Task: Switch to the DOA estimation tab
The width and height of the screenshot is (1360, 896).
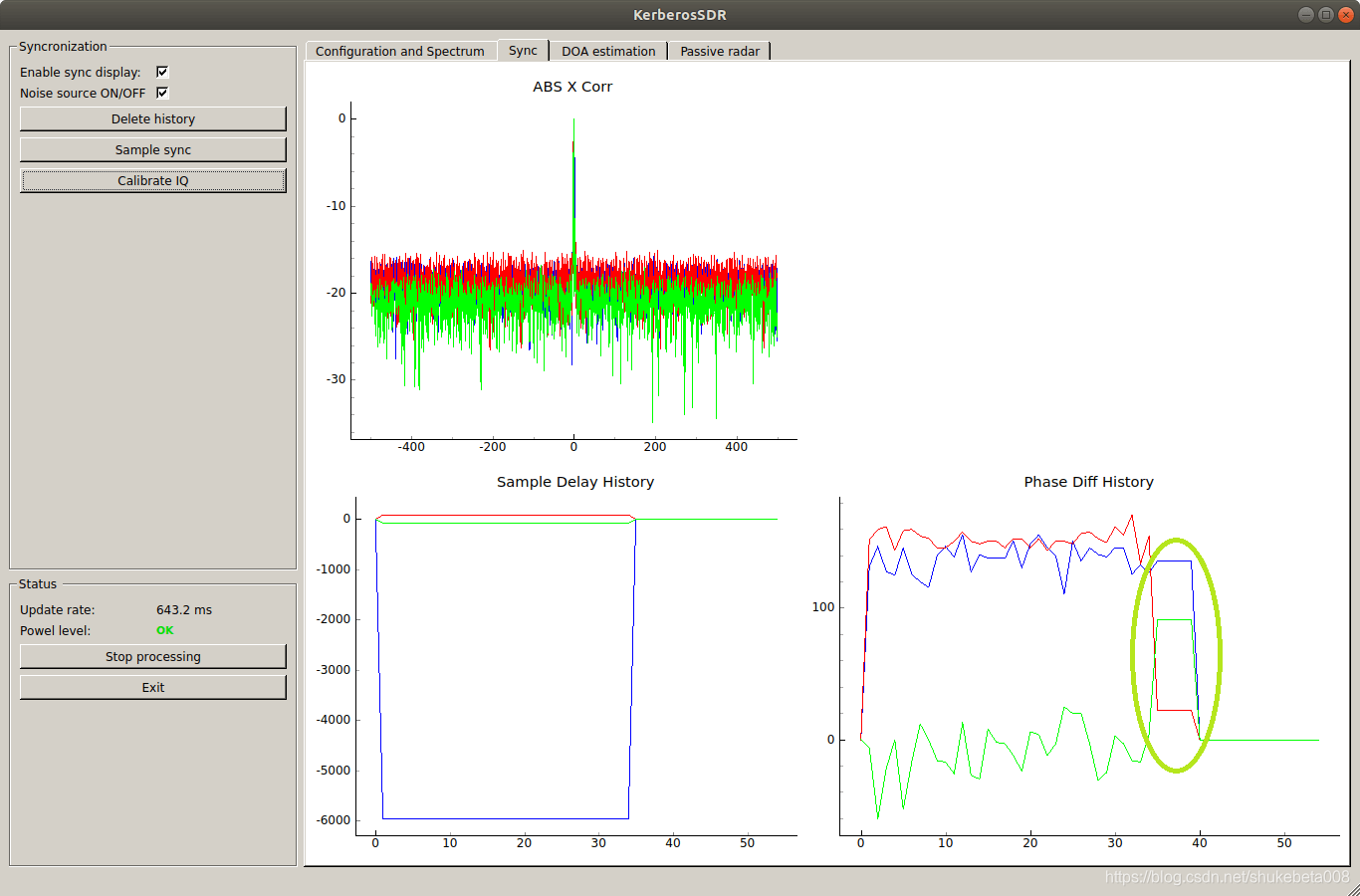Action: click(x=608, y=51)
